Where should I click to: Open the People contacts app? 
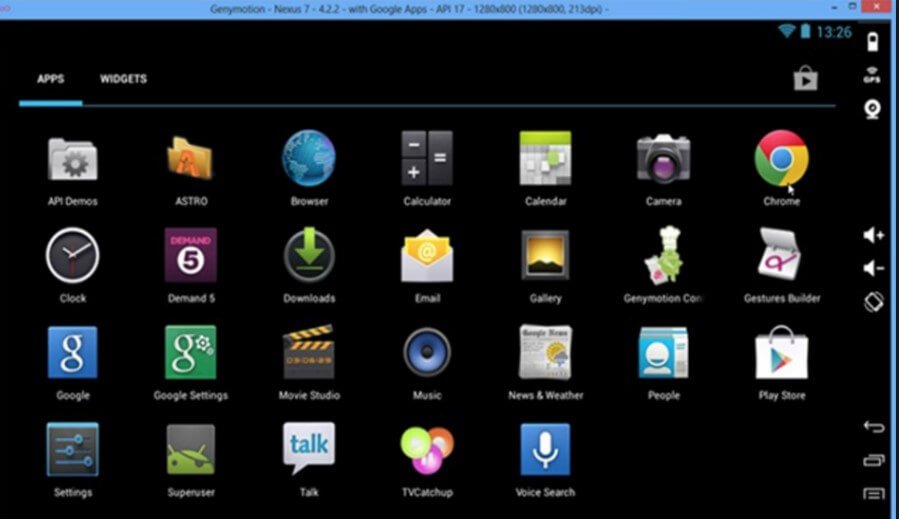coord(663,353)
